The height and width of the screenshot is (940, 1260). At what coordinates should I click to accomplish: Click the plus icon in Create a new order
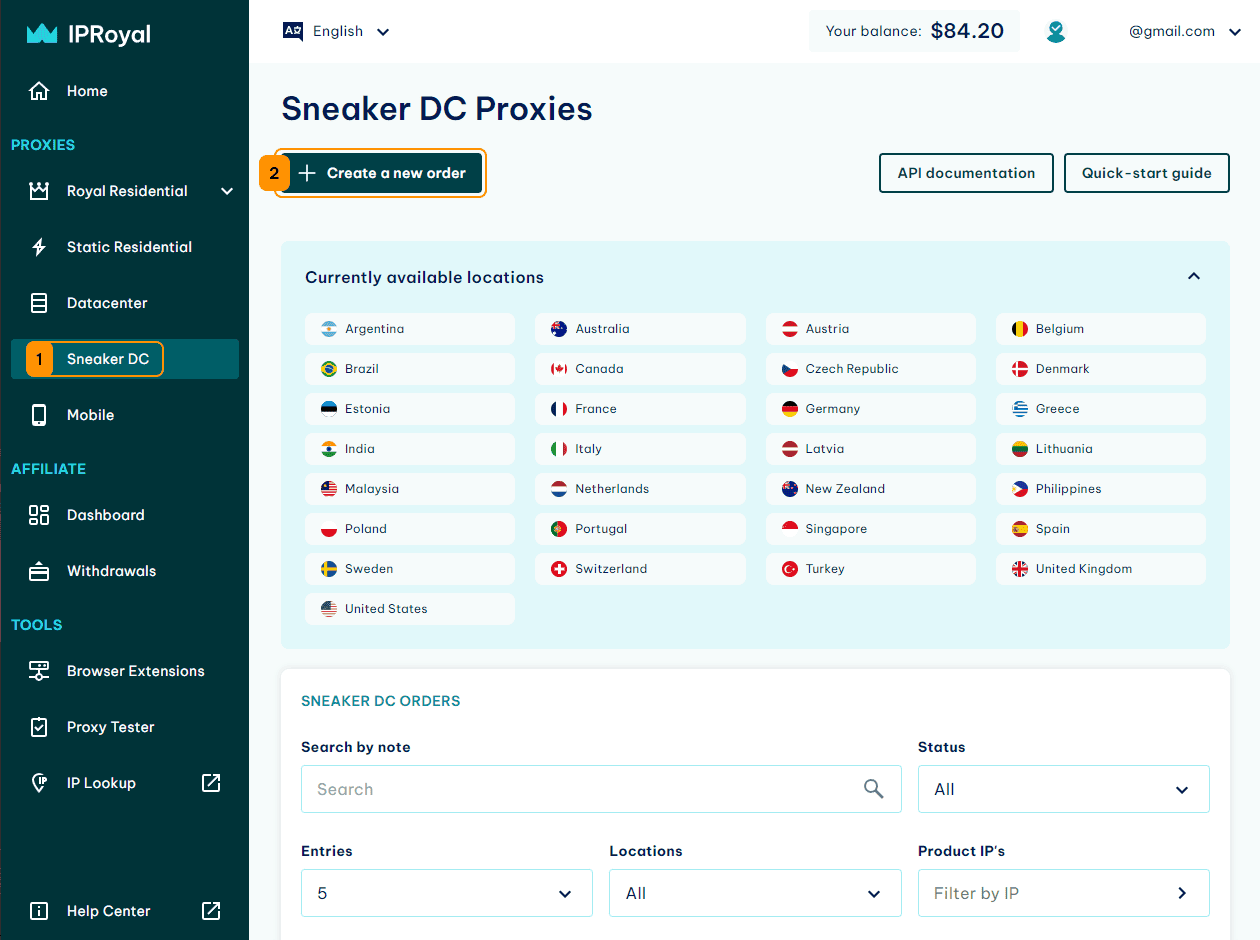point(307,173)
